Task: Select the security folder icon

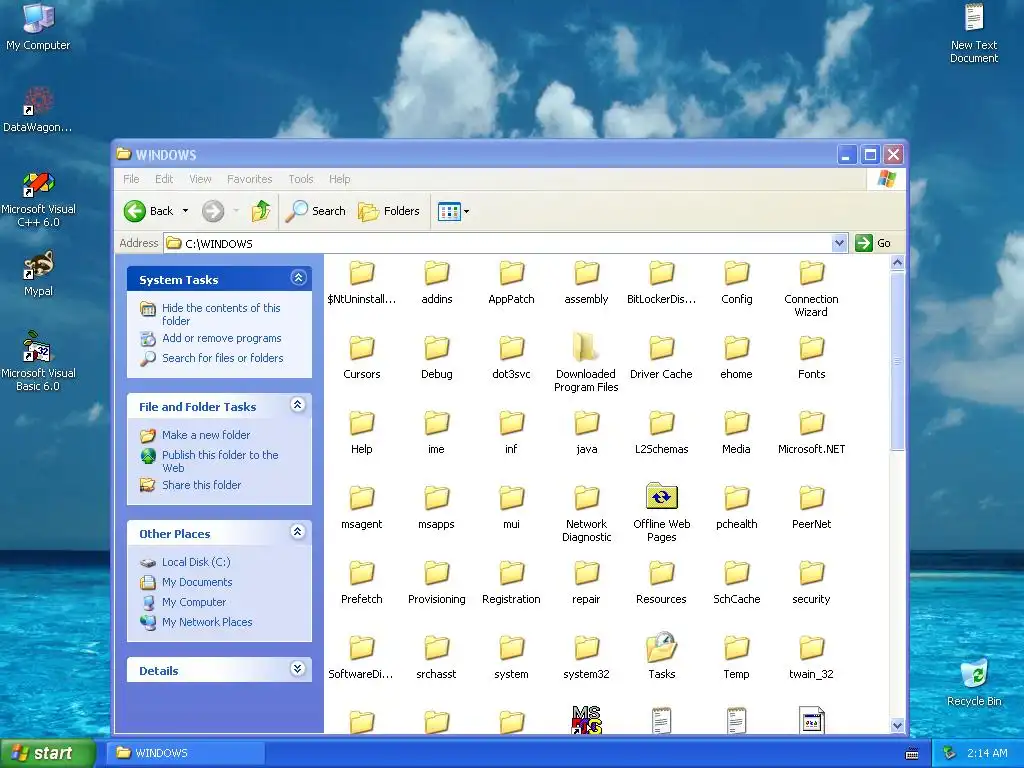Action: click(x=811, y=572)
